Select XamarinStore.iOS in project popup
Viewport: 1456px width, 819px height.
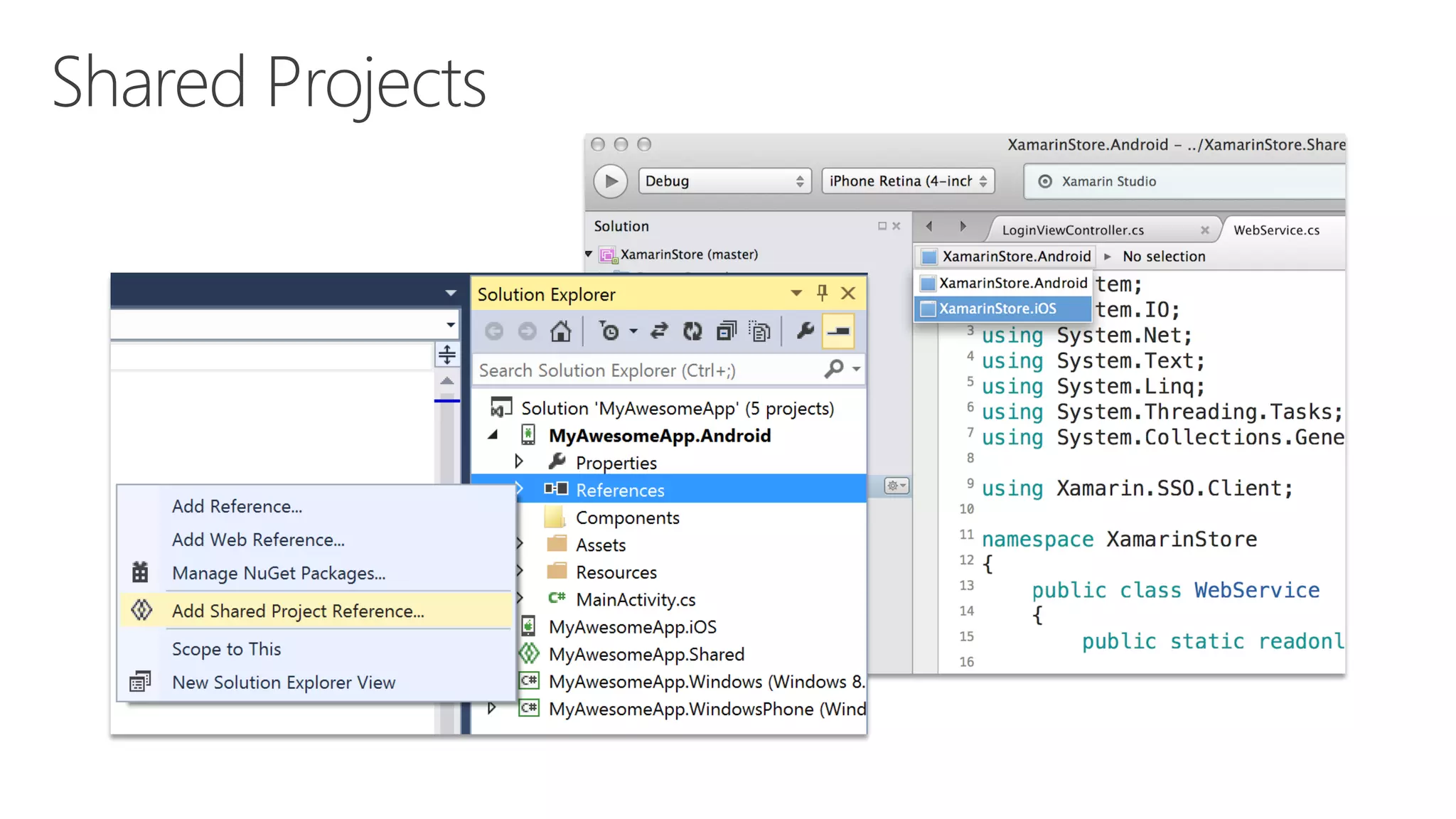coord(997,309)
